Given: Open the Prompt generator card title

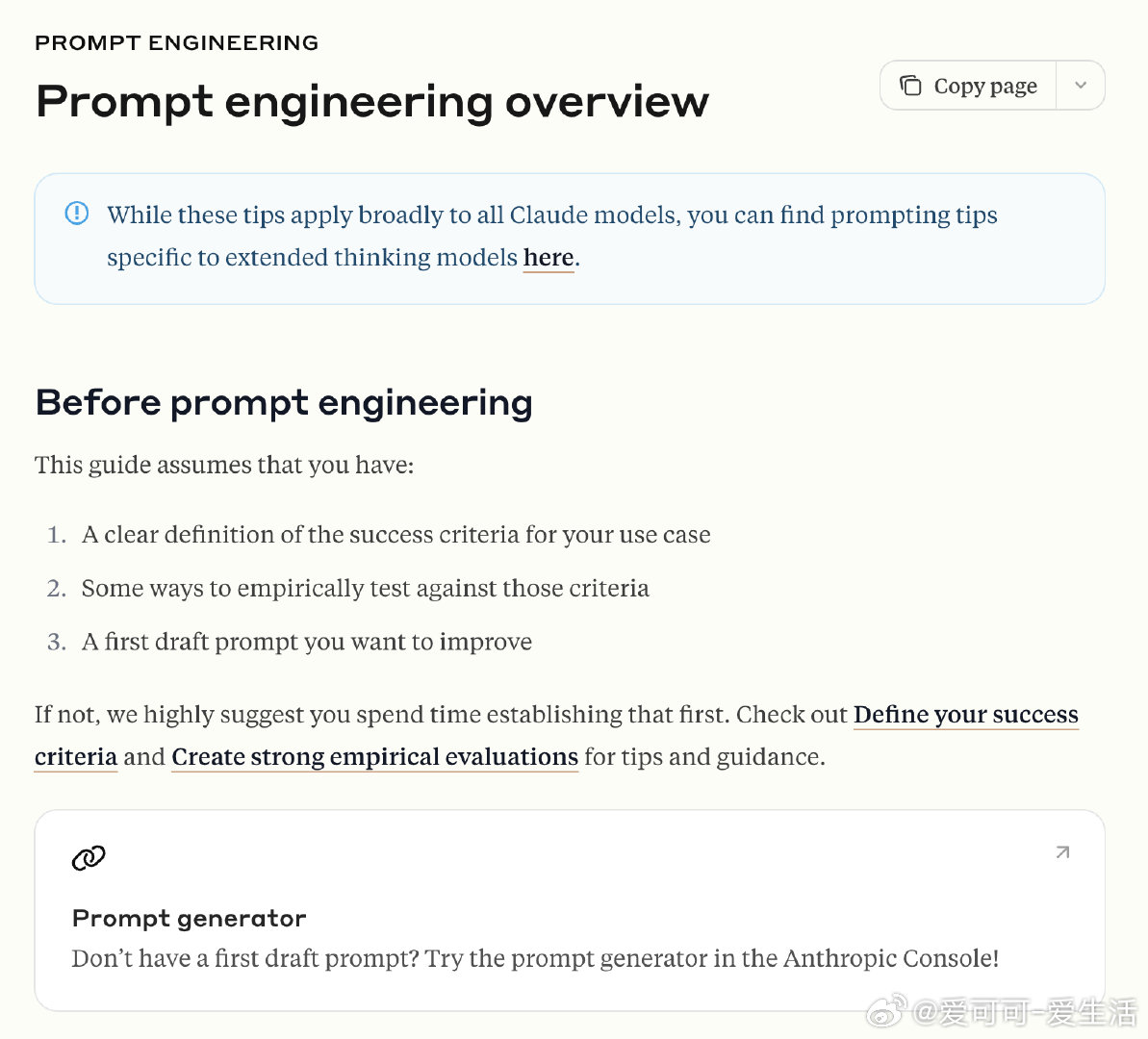Looking at the screenshot, I should (189, 918).
